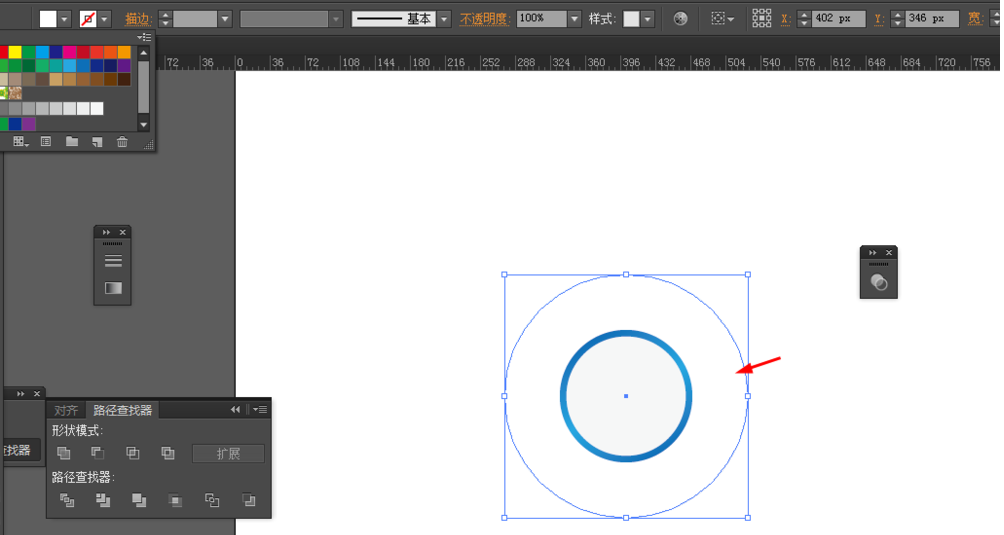
Task: Apply Intersect shape mode
Action: [133, 453]
